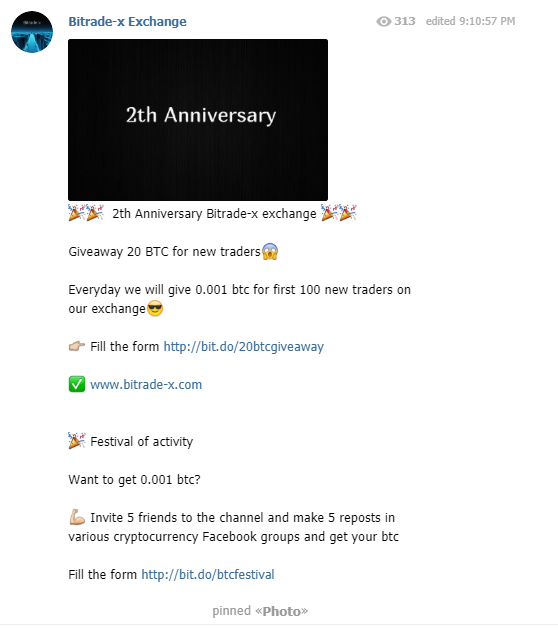The width and height of the screenshot is (558, 634).
Task: Click the pinned Photo service message
Action: (260, 611)
